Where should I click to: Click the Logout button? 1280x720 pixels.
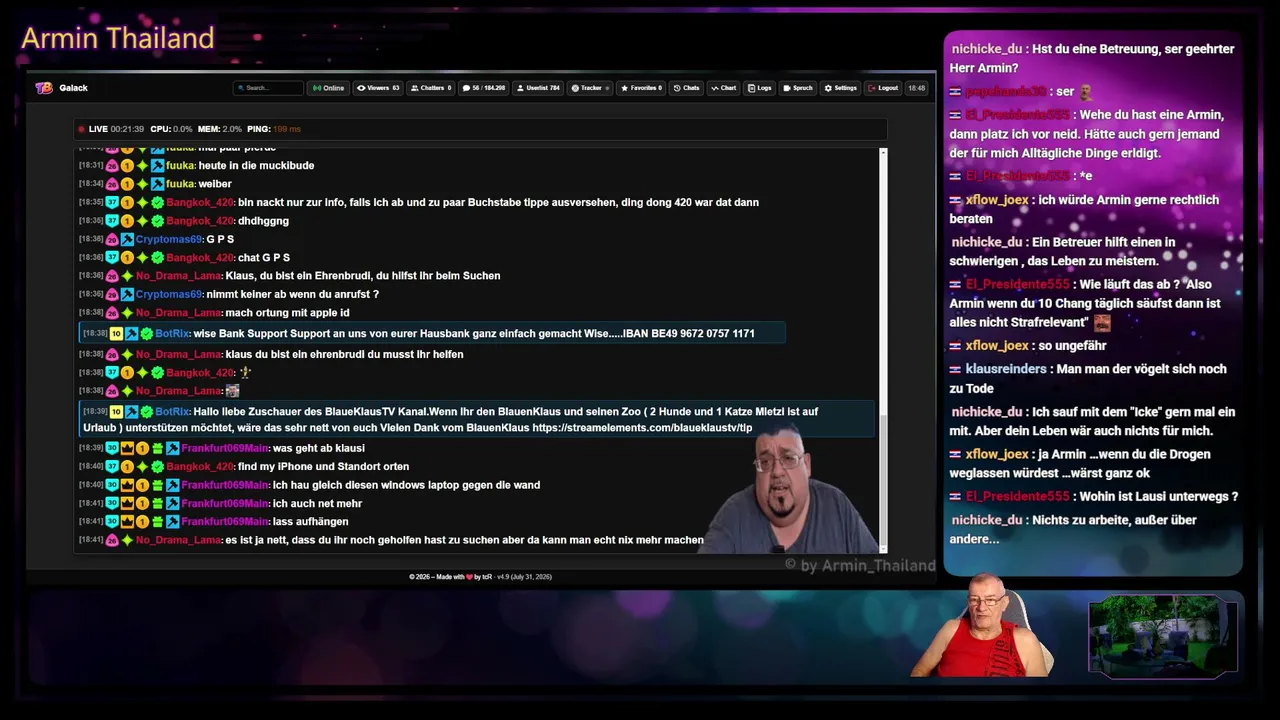coord(883,88)
